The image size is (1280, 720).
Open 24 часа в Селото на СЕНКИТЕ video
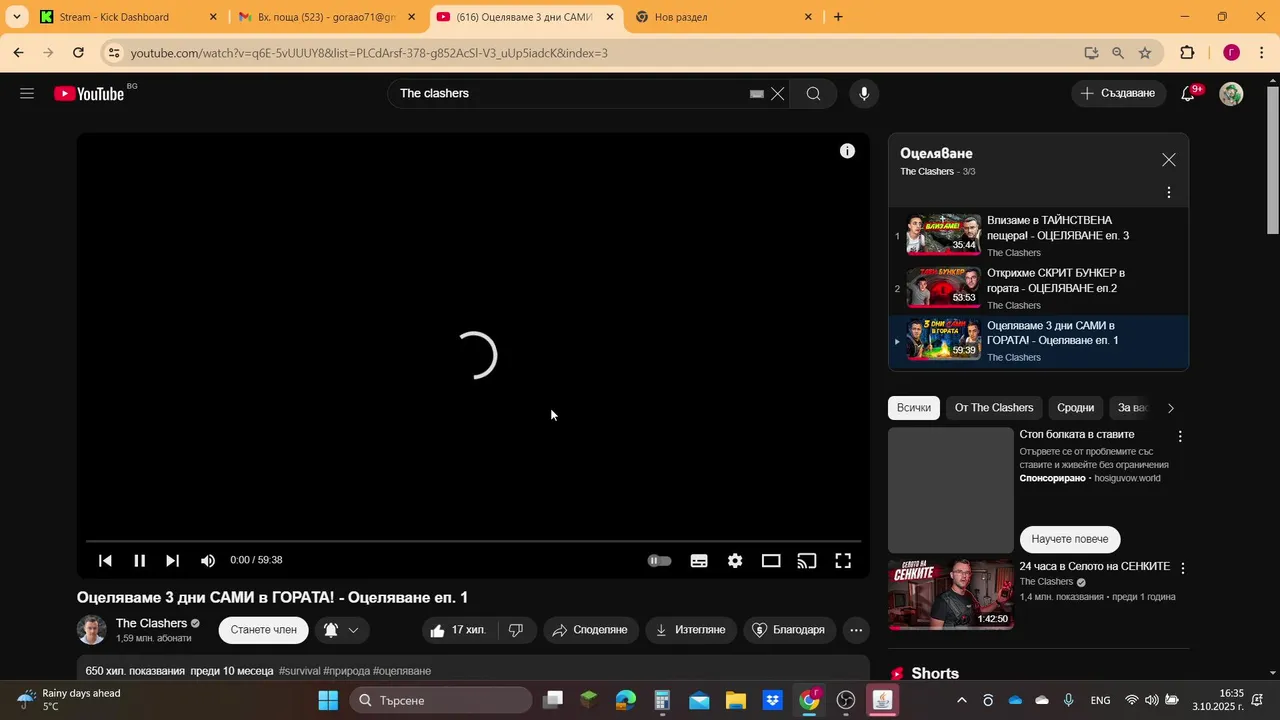point(1094,566)
